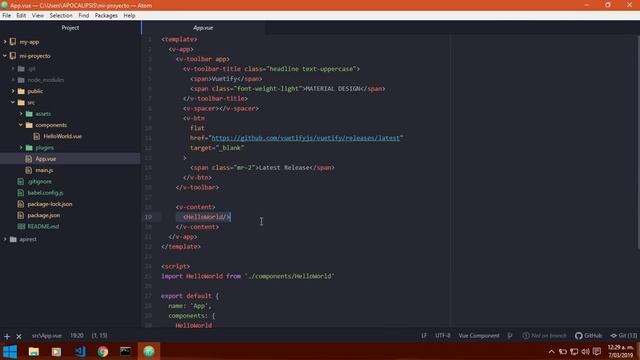Image resolution: width=640 pixels, height=360 pixels.
Task: Open the Windows Start menu
Action: 10,351
